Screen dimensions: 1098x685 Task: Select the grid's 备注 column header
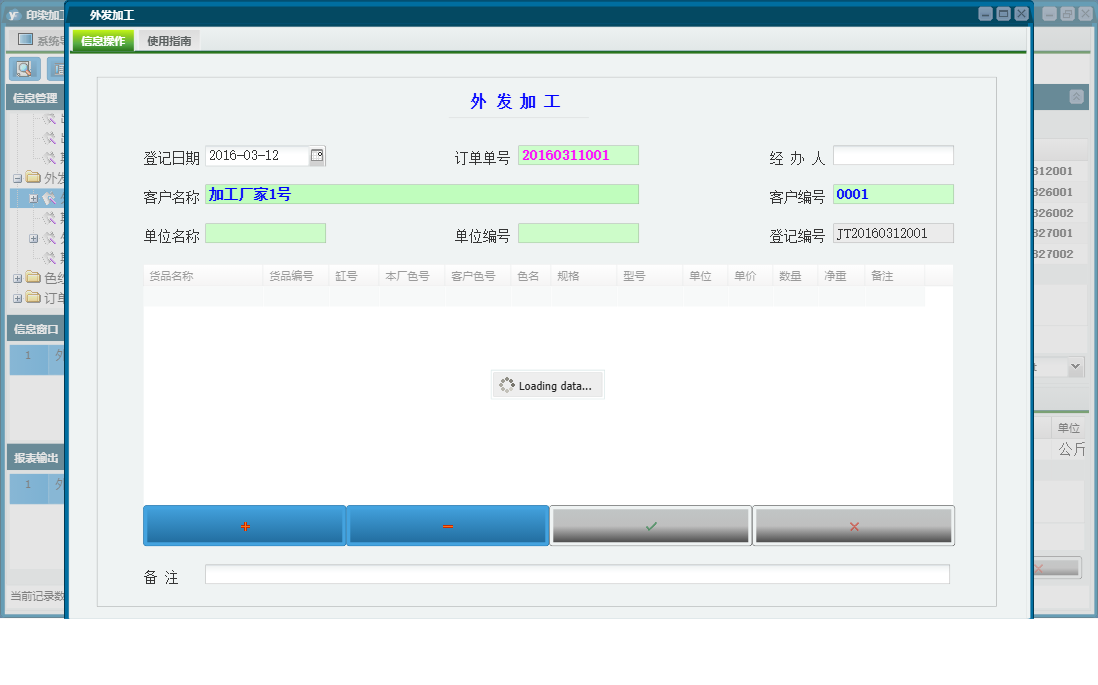(895, 276)
